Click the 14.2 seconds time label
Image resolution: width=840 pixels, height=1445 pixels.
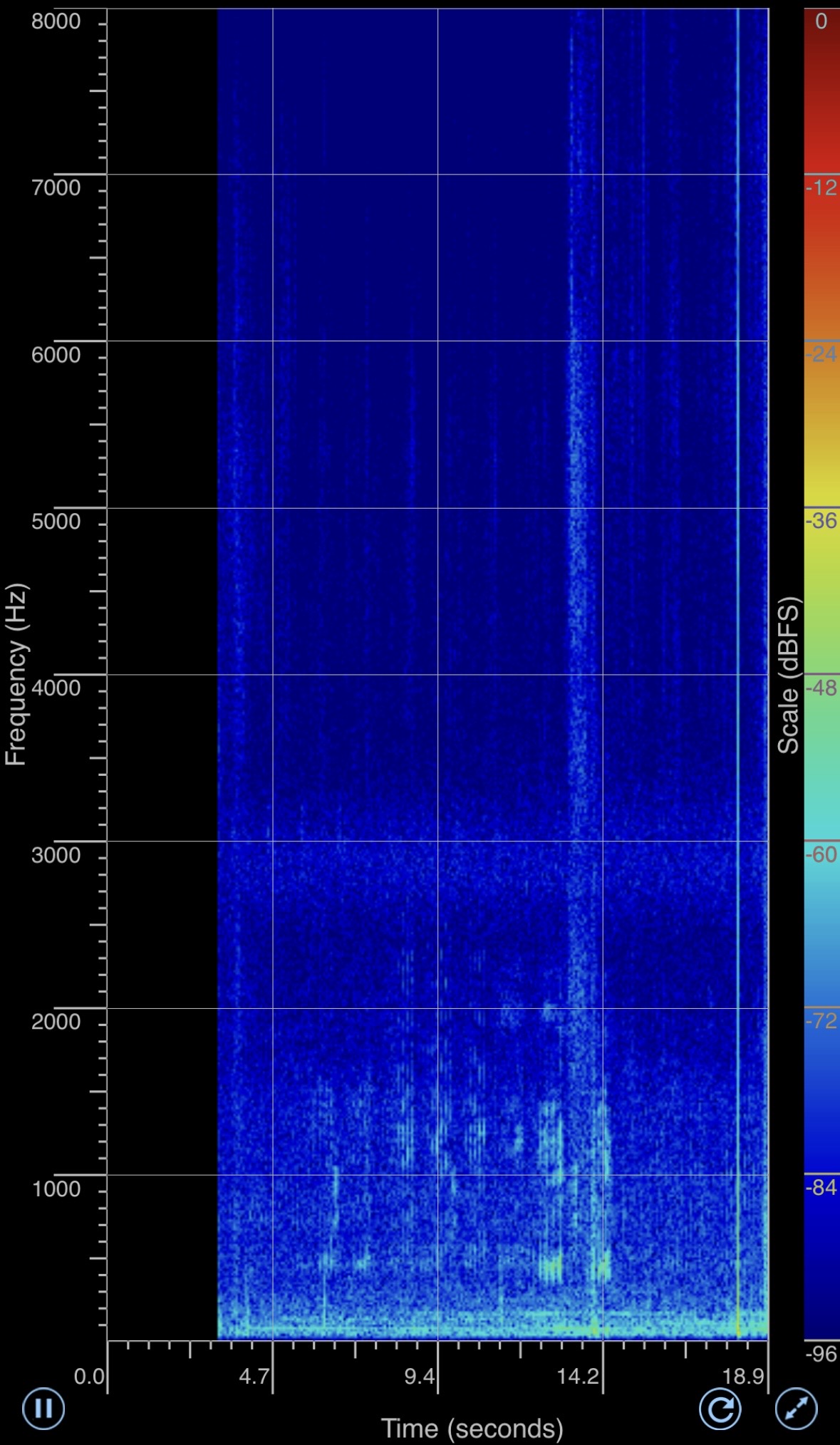578,1376
